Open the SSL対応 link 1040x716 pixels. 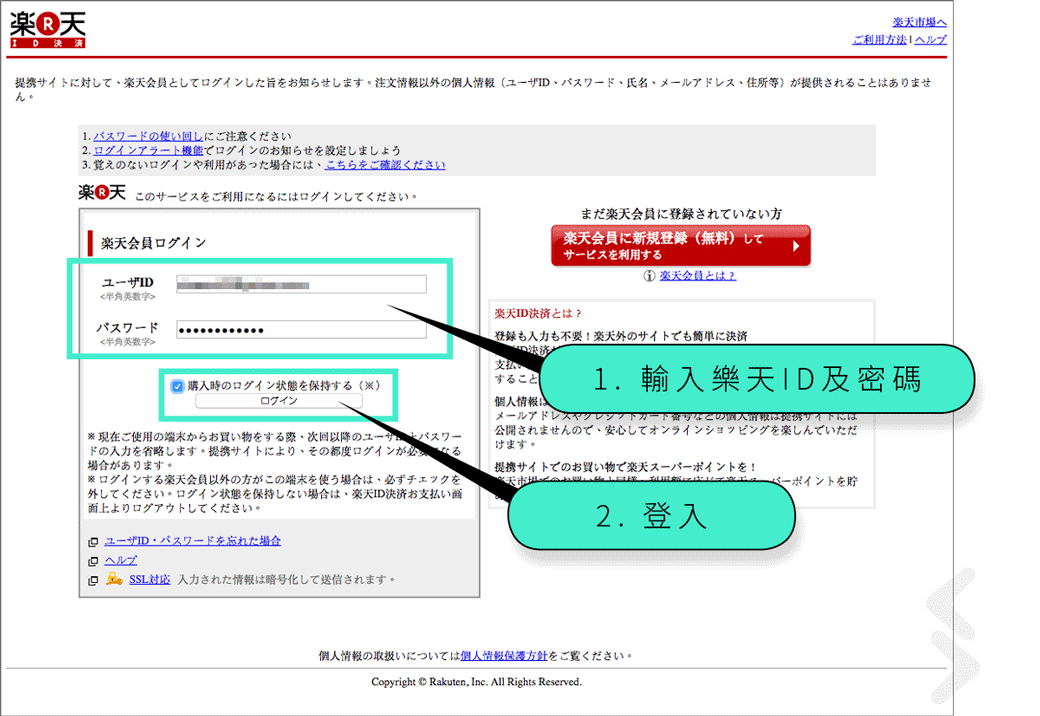click(x=150, y=579)
